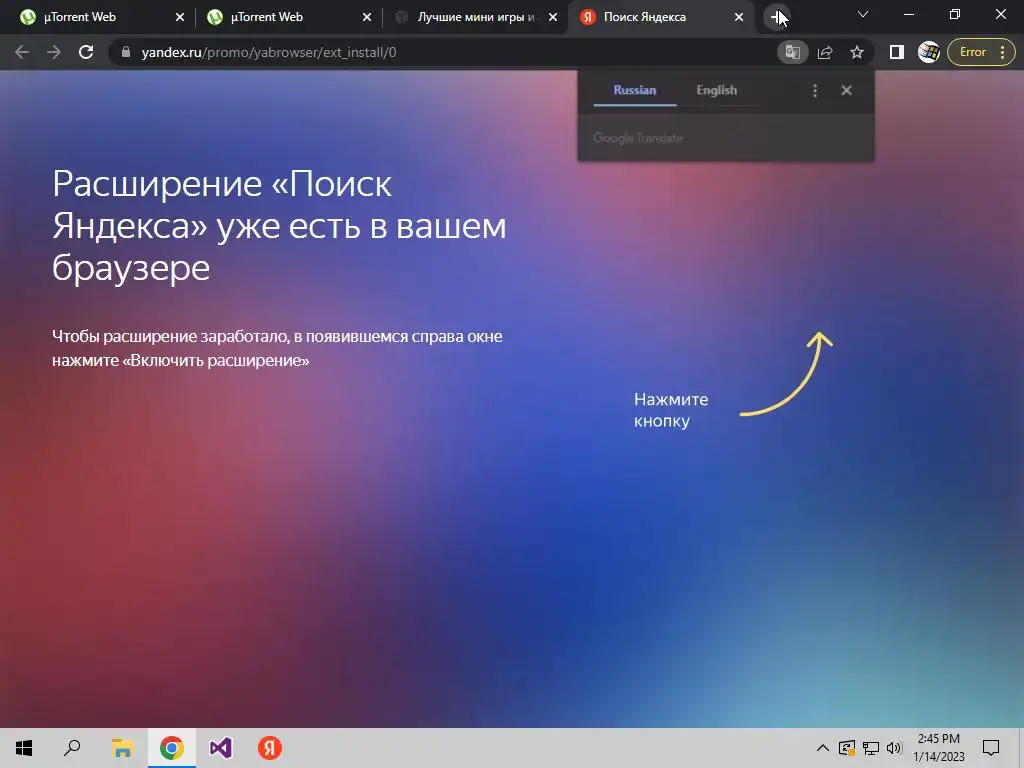Bookmark this page with the star icon
The image size is (1024, 768).
click(x=857, y=52)
